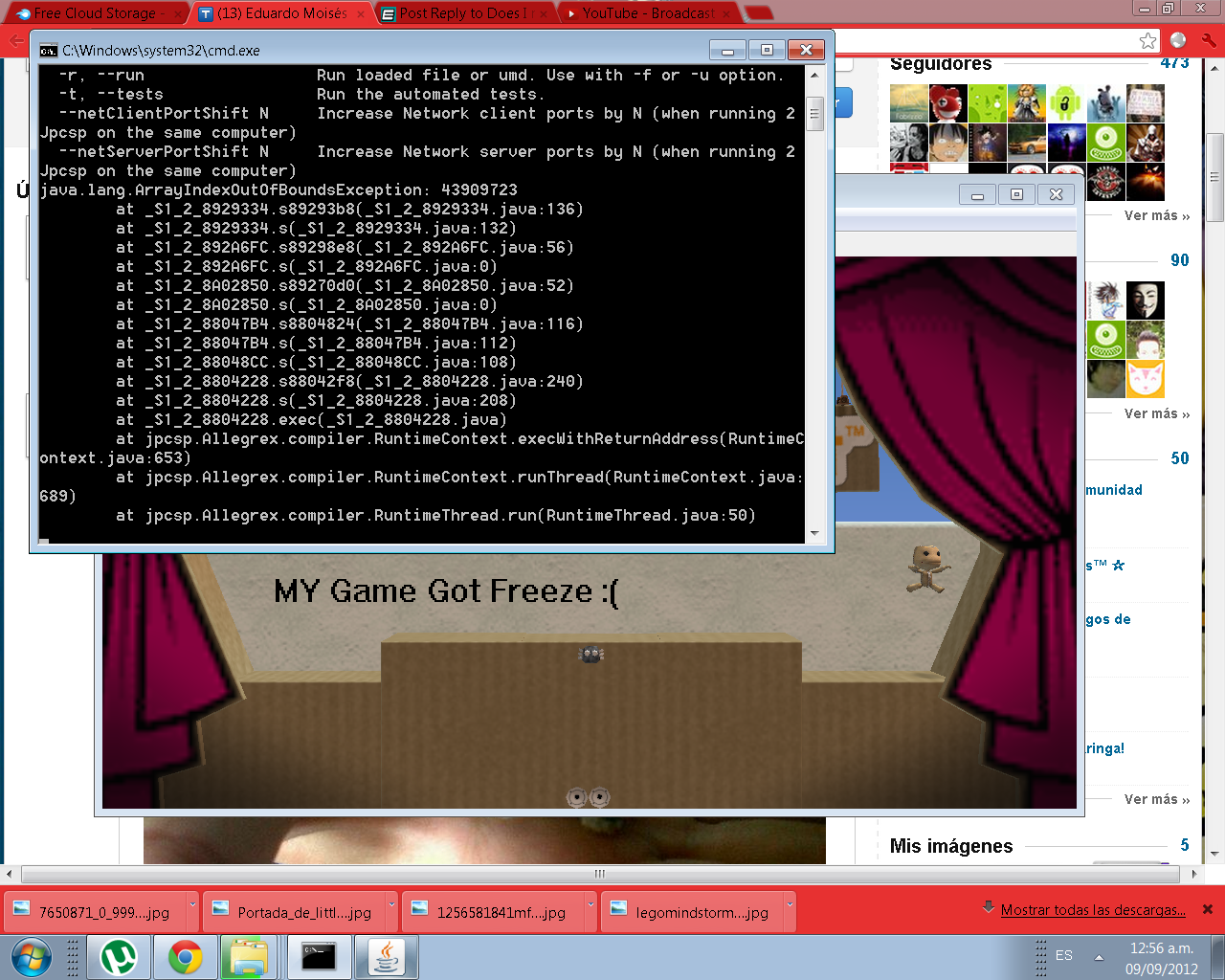
Task: Click the Java application icon in the taskbar
Action: tap(387, 957)
